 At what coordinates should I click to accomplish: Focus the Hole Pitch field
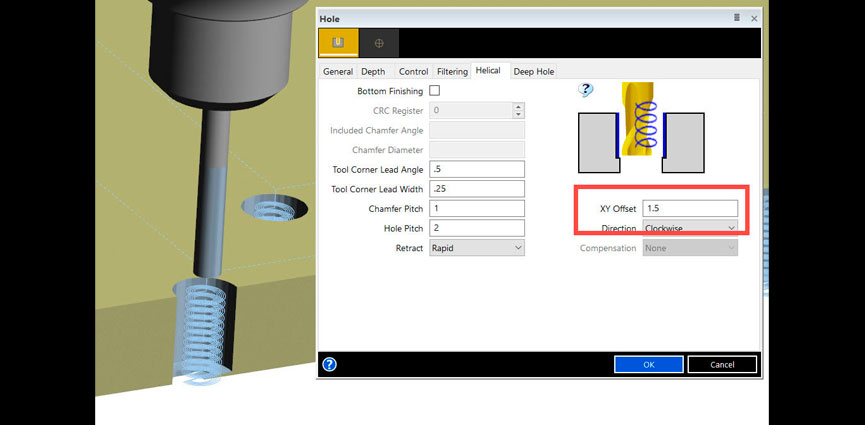pos(476,228)
